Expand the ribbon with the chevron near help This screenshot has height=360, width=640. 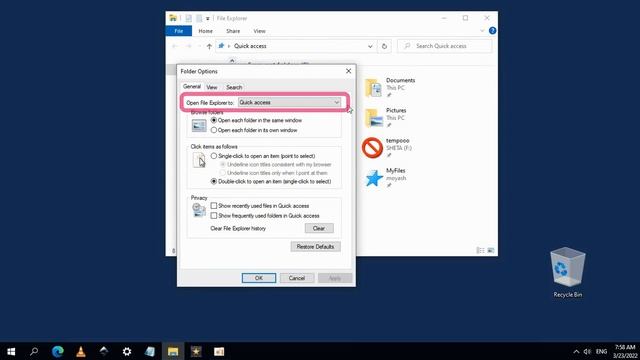(x=482, y=31)
